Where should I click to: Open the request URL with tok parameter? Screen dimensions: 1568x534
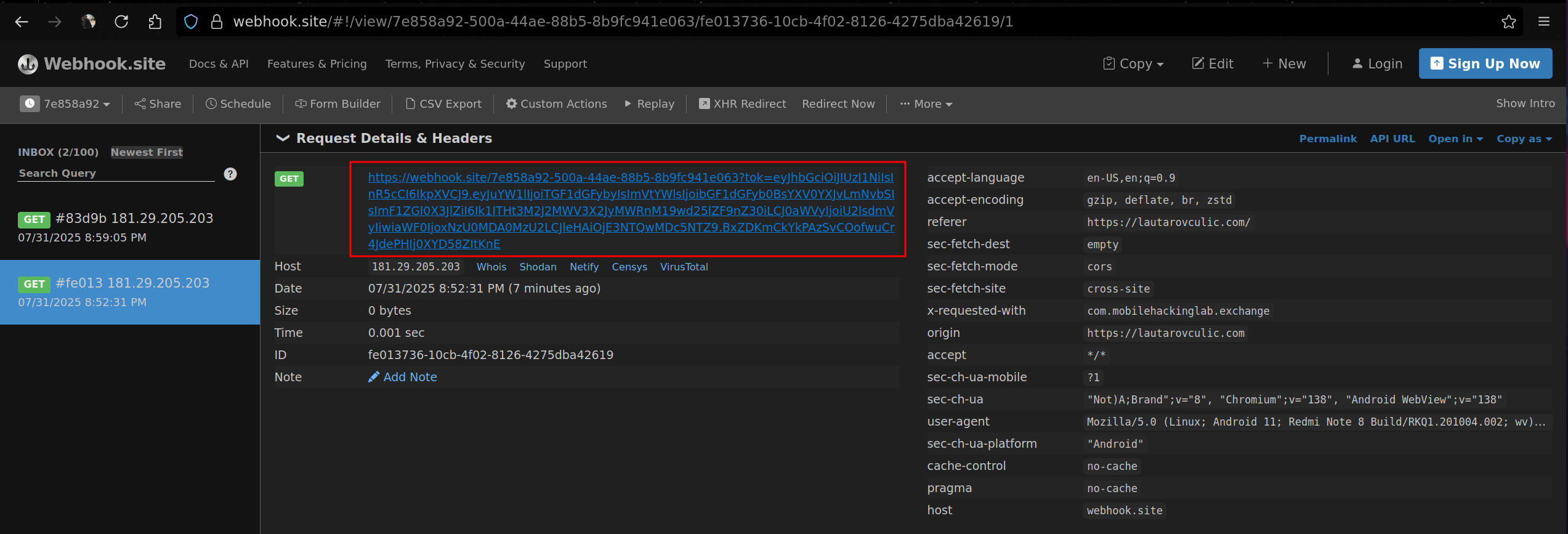pos(631,211)
